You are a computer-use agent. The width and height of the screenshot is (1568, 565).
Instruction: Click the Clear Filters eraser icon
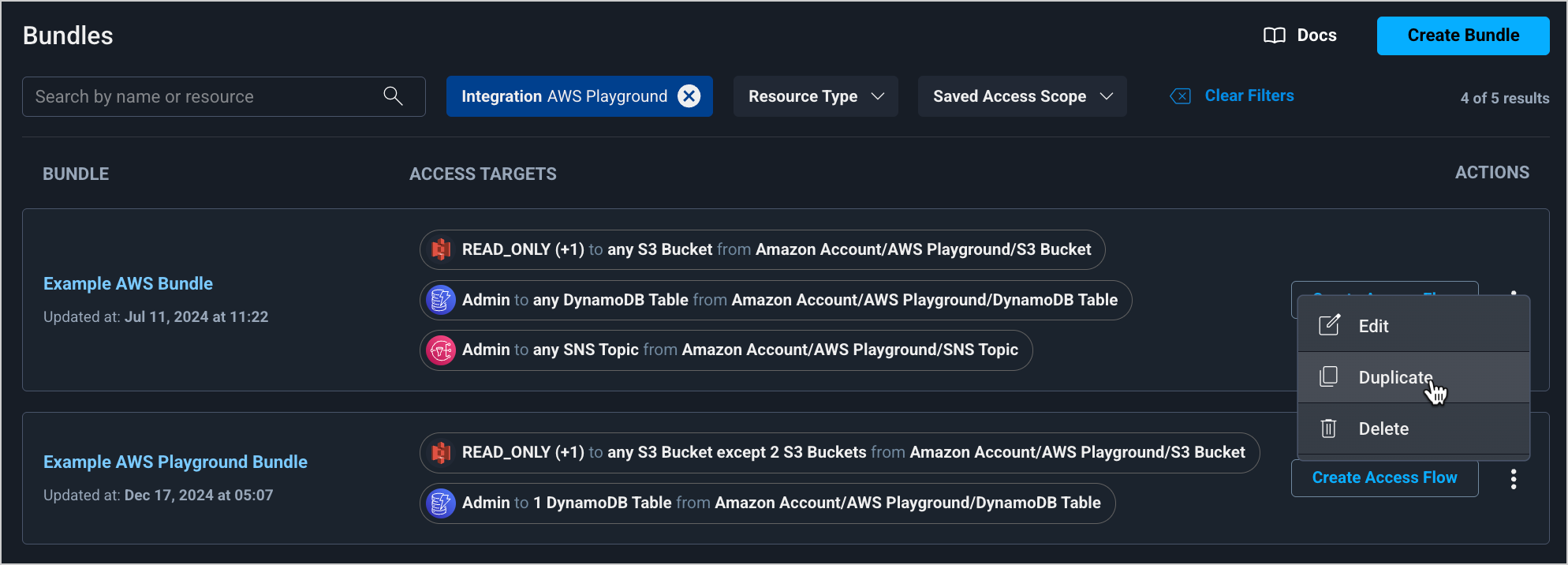coord(1180,96)
